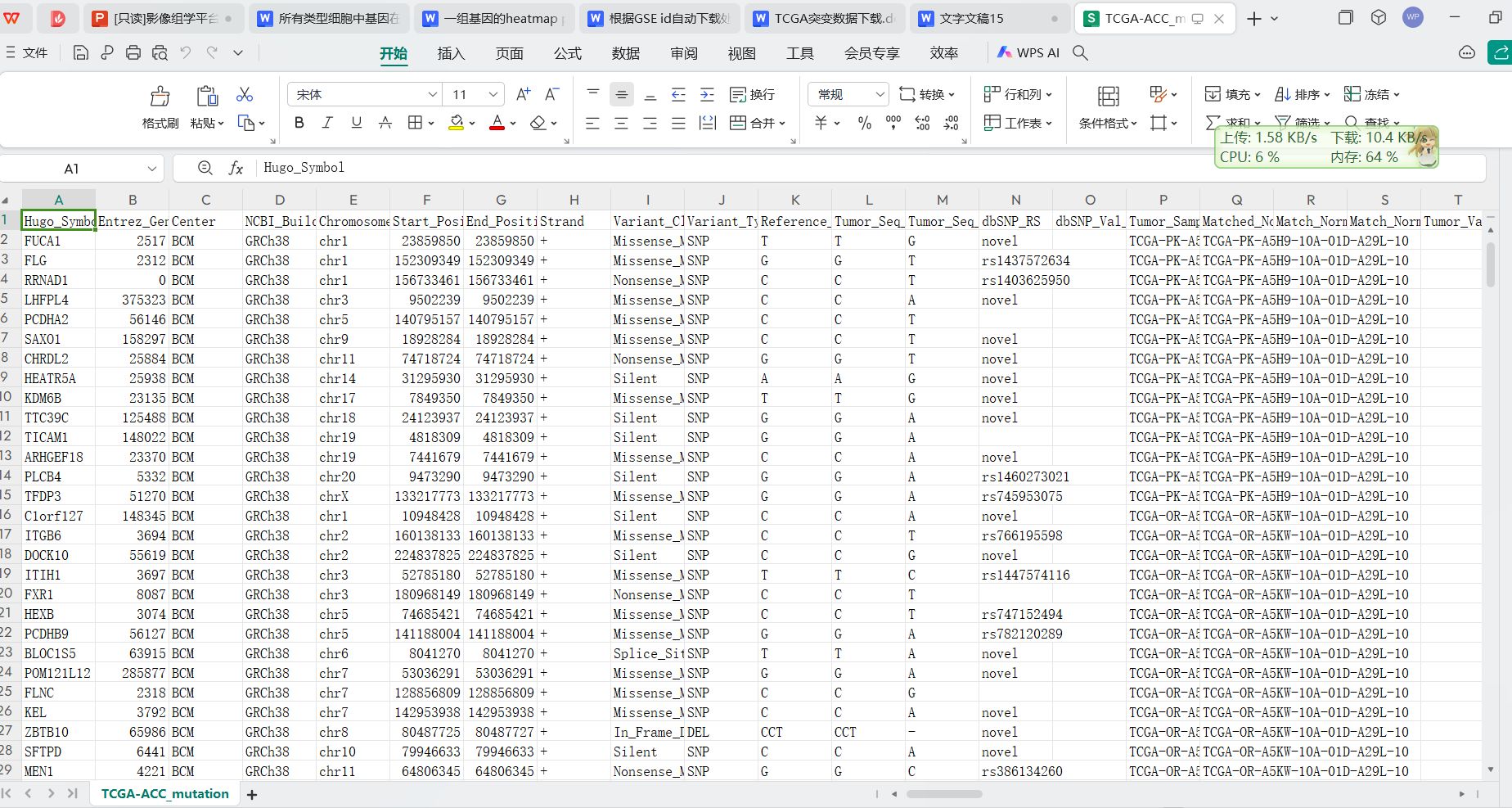This screenshot has height=808, width=1512.
Task: Expand the borders dropdown arrow
Action: tap(432, 124)
